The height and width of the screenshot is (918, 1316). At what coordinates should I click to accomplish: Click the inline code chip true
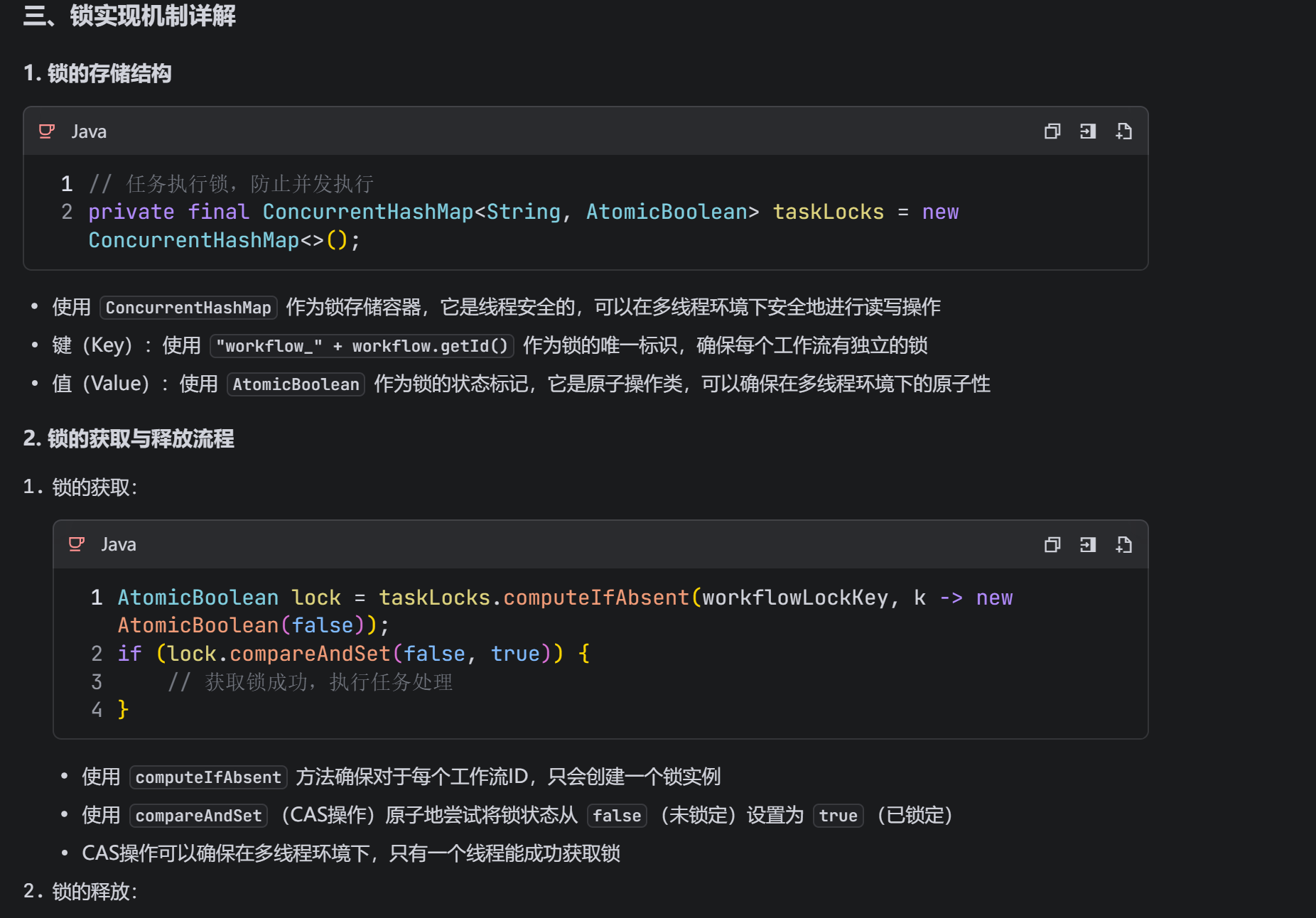click(838, 816)
